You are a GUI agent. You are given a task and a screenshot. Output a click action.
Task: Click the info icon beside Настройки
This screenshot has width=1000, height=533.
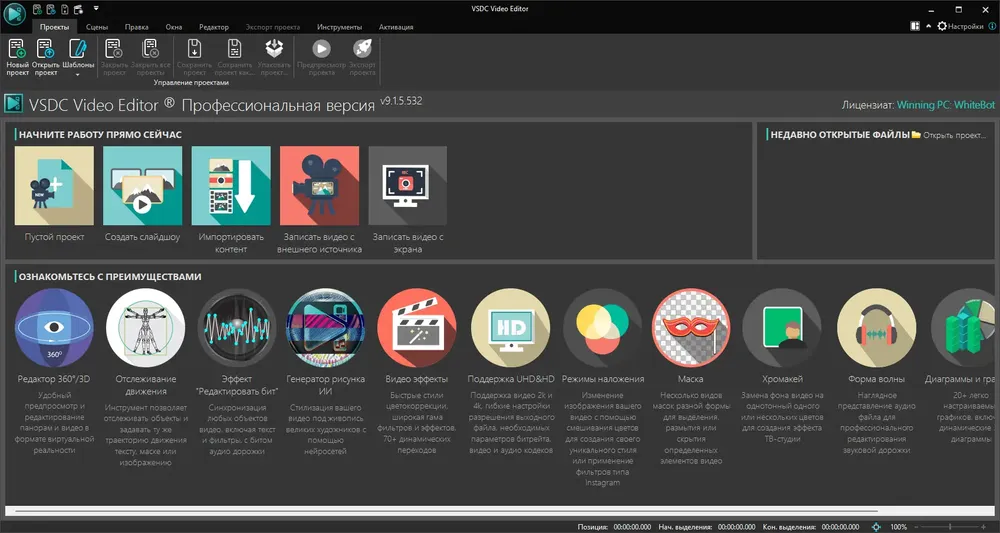click(x=992, y=26)
